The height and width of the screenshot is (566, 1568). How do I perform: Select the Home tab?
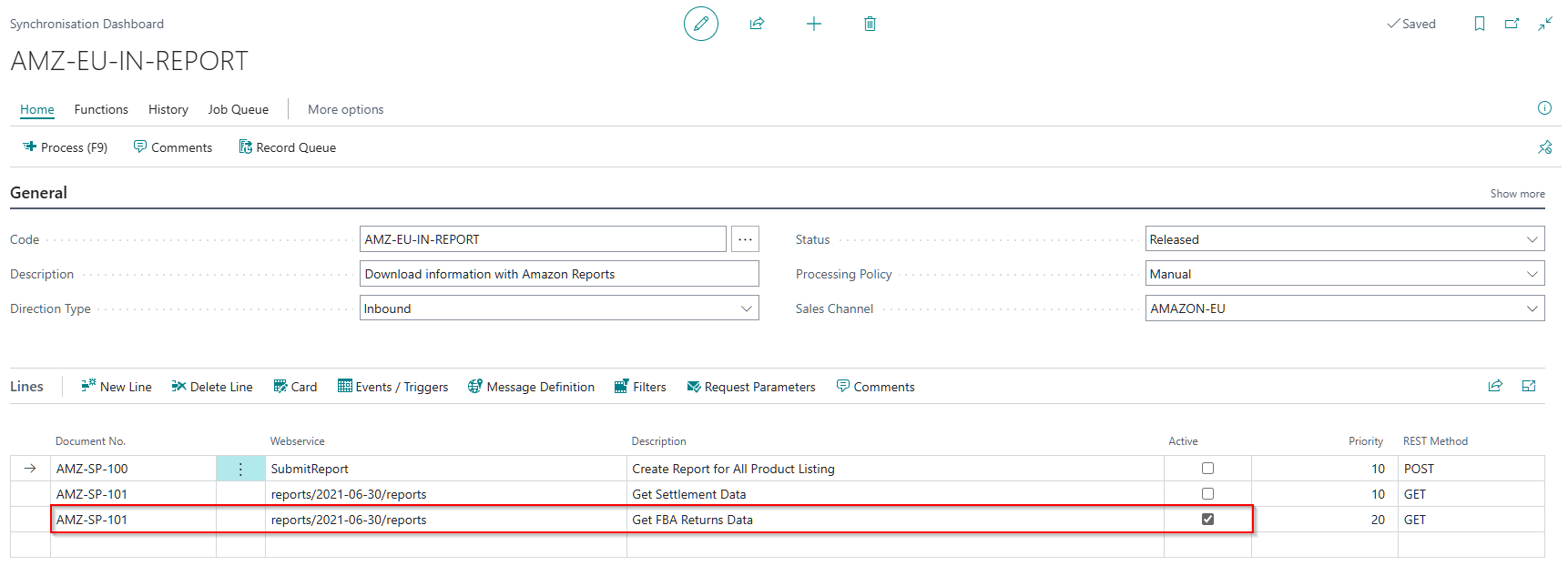[x=37, y=109]
